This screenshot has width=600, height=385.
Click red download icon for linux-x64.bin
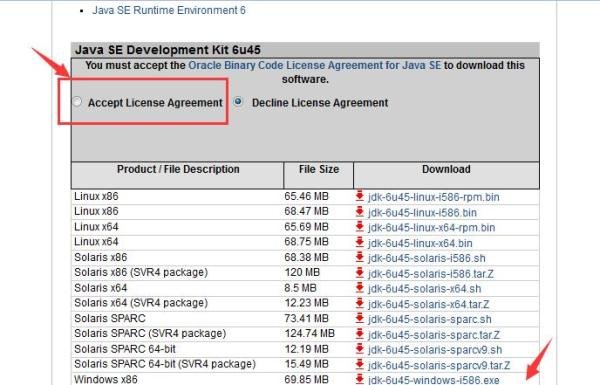coord(359,241)
